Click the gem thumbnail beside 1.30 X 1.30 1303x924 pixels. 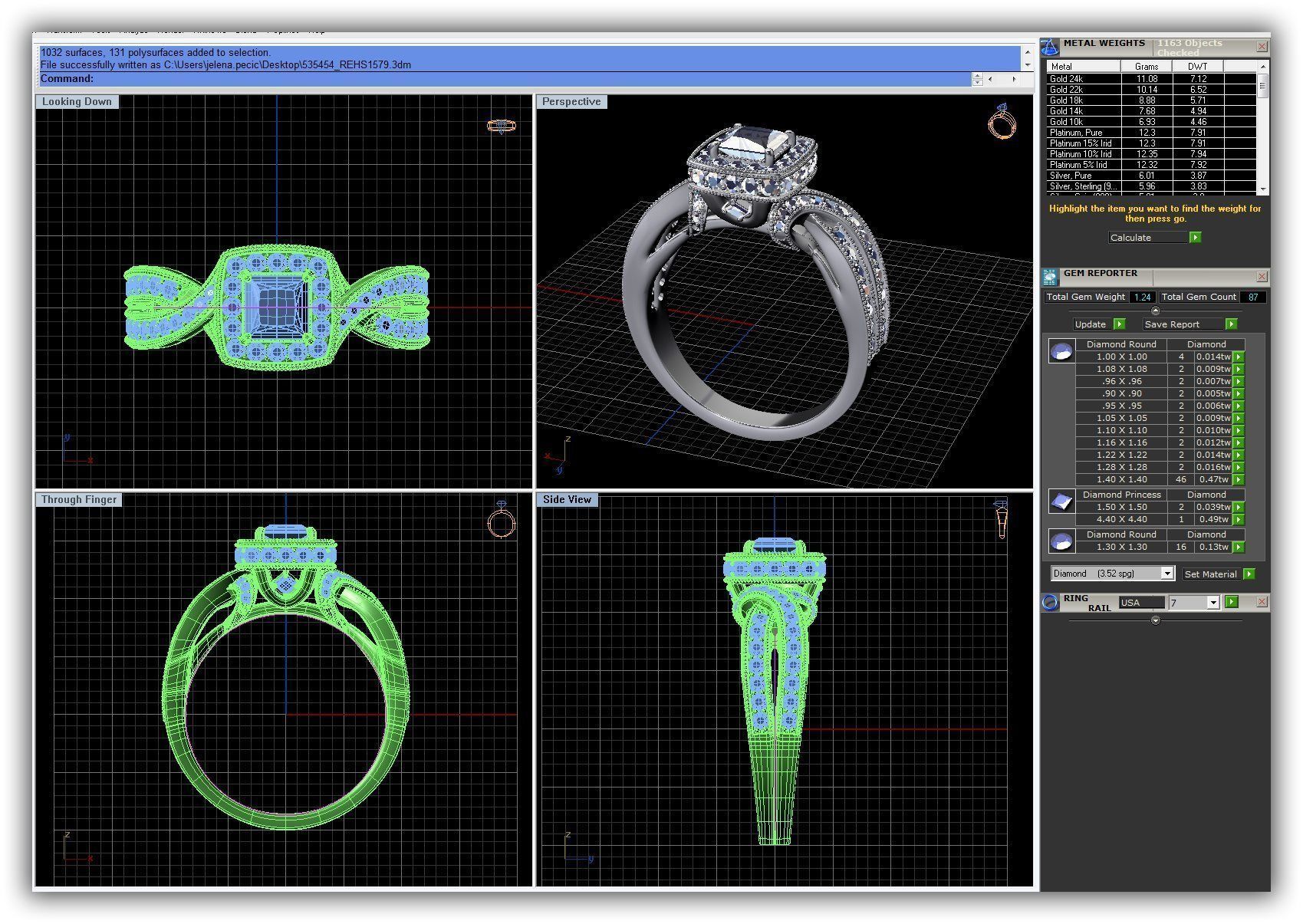1061,541
